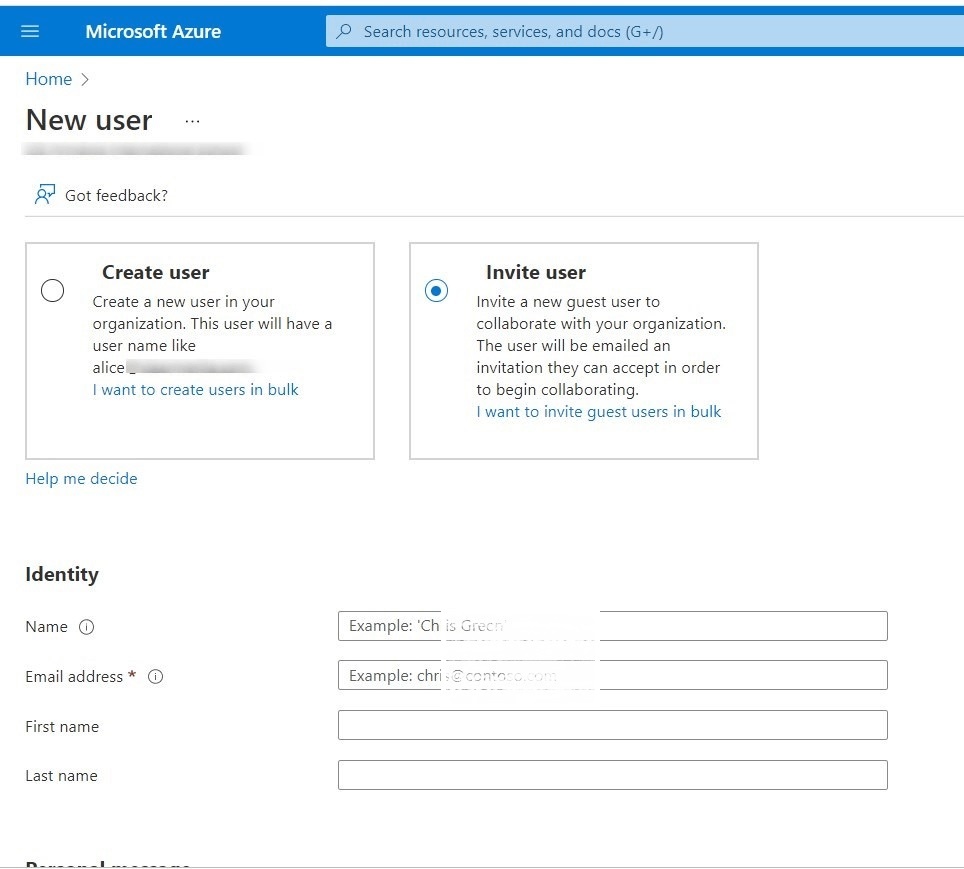Click into the First name input field
The image size is (964, 869).
612,725
